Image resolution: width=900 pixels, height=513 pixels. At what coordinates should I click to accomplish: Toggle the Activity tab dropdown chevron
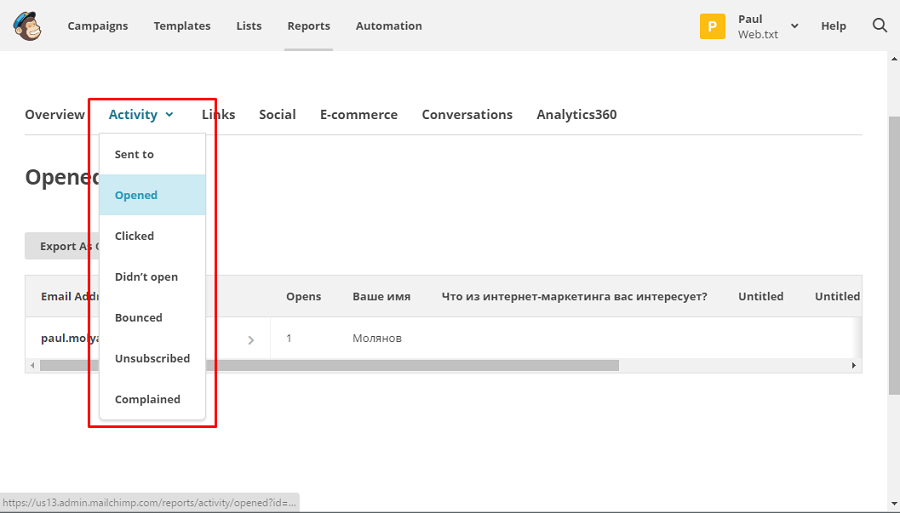pyautogui.click(x=169, y=115)
